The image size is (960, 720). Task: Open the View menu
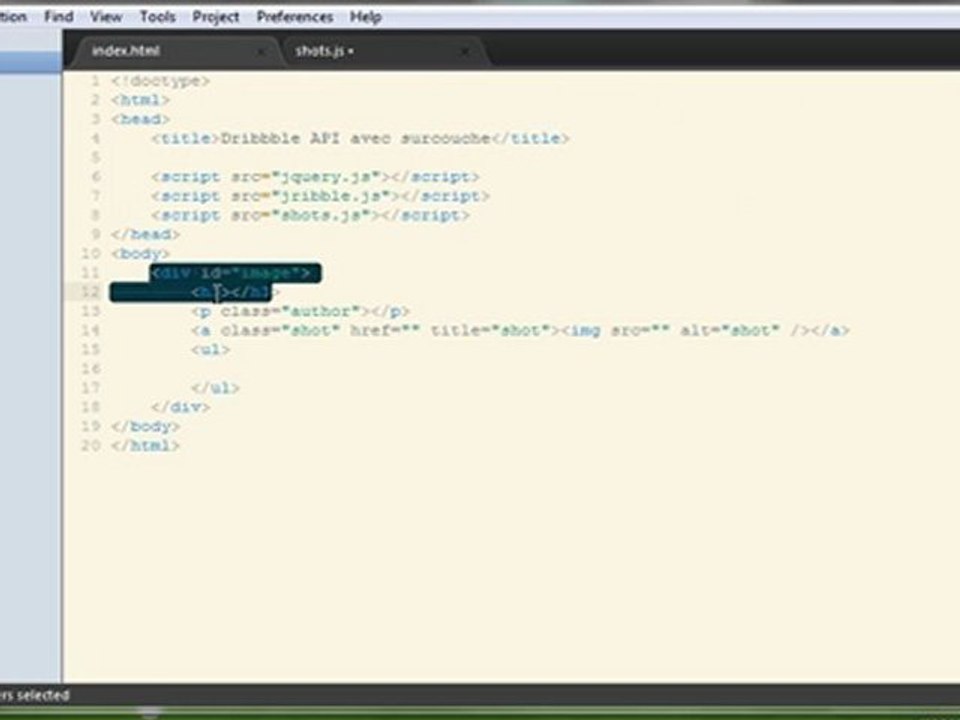click(106, 17)
